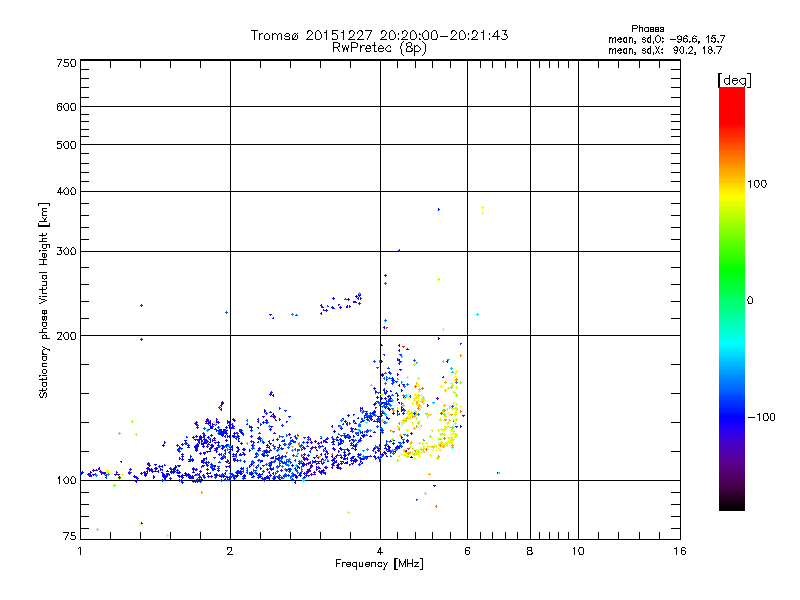
Task: Click the x-axis tick label '4'
Action: pos(380,551)
